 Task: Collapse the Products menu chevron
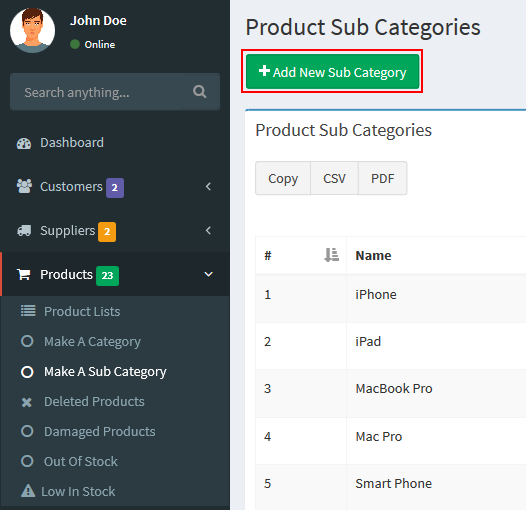pyautogui.click(x=208, y=274)
